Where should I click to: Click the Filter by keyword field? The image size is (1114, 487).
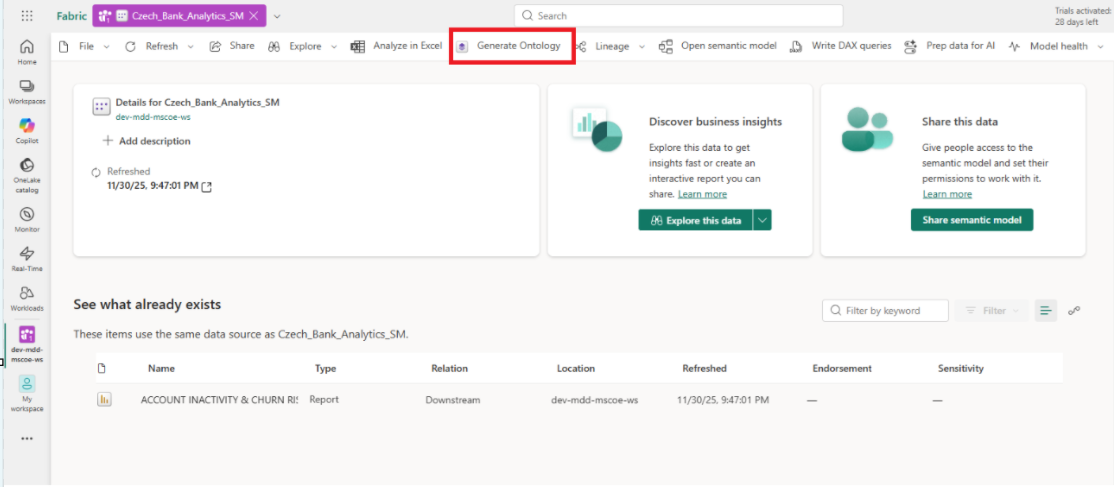point(886,311)
